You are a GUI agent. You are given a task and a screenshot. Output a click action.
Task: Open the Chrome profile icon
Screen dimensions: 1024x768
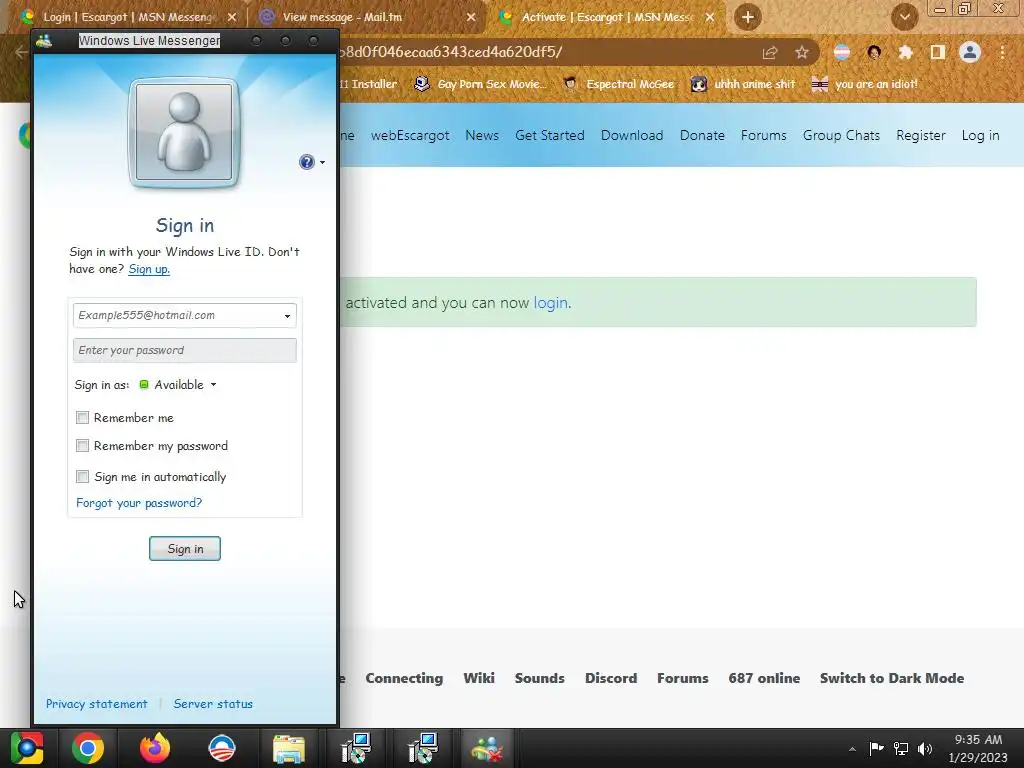coord(970,52)
